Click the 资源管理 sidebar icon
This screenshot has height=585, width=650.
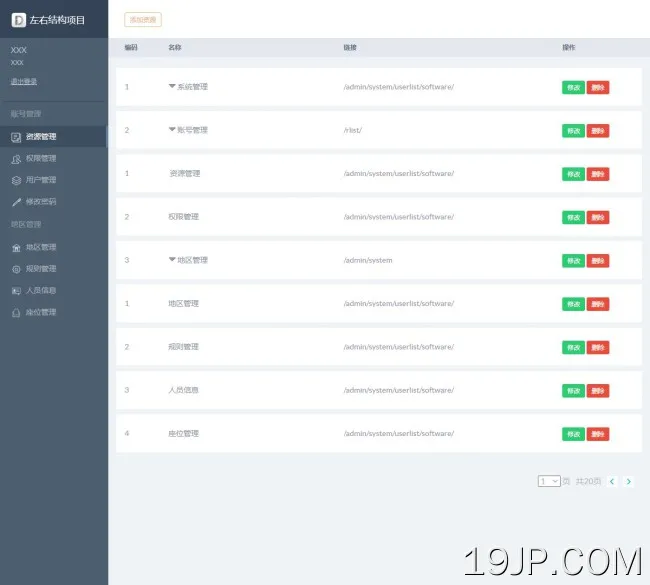(x=16, y=136)
